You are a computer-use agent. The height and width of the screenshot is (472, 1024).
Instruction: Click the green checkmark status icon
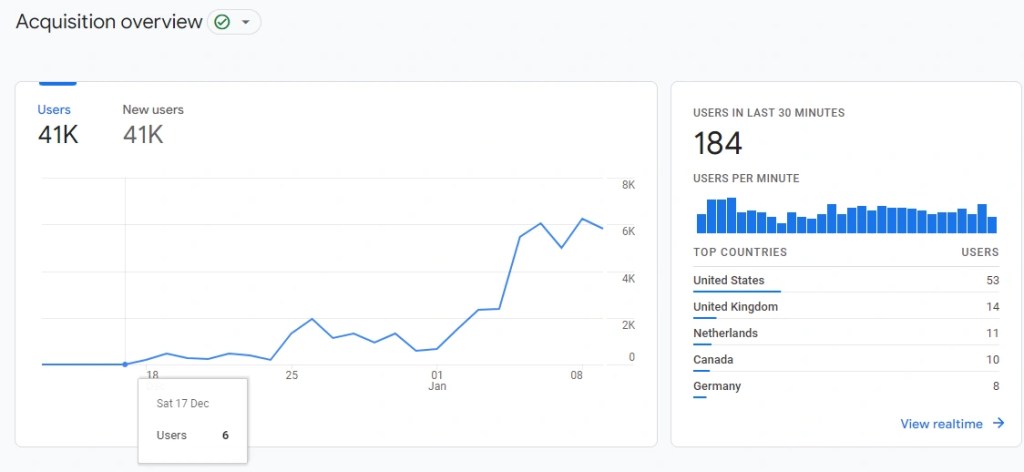[222, 22]
